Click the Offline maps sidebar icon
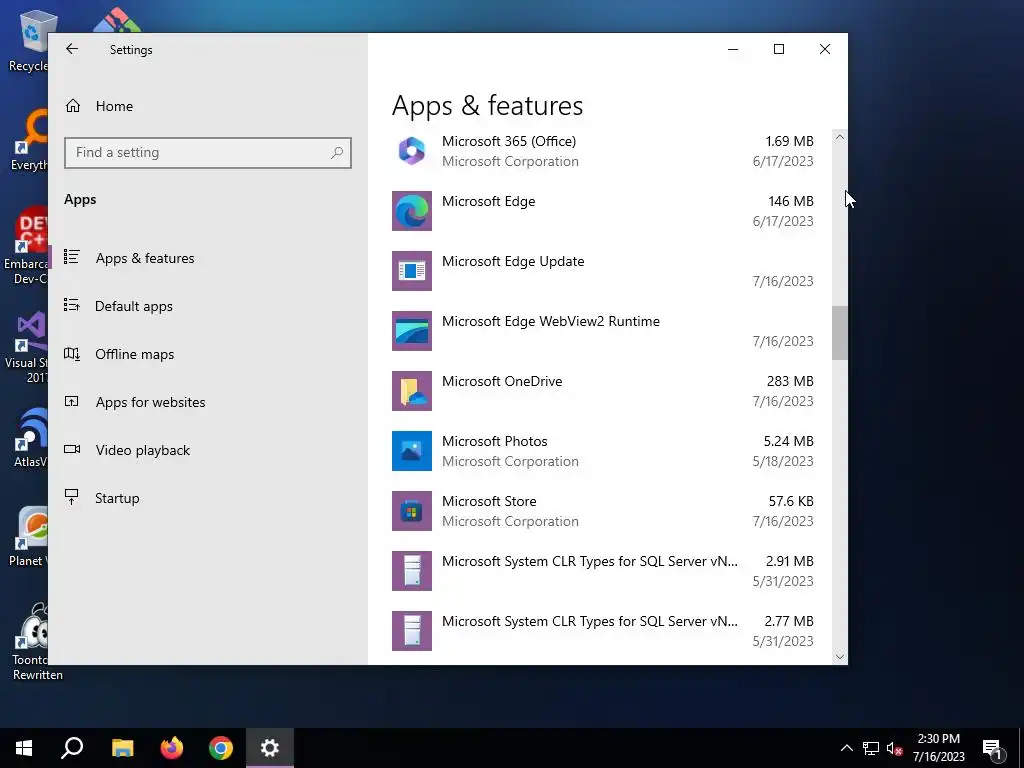The height and width of the screenshot is (768, 1024). click(x=72, y=353)
